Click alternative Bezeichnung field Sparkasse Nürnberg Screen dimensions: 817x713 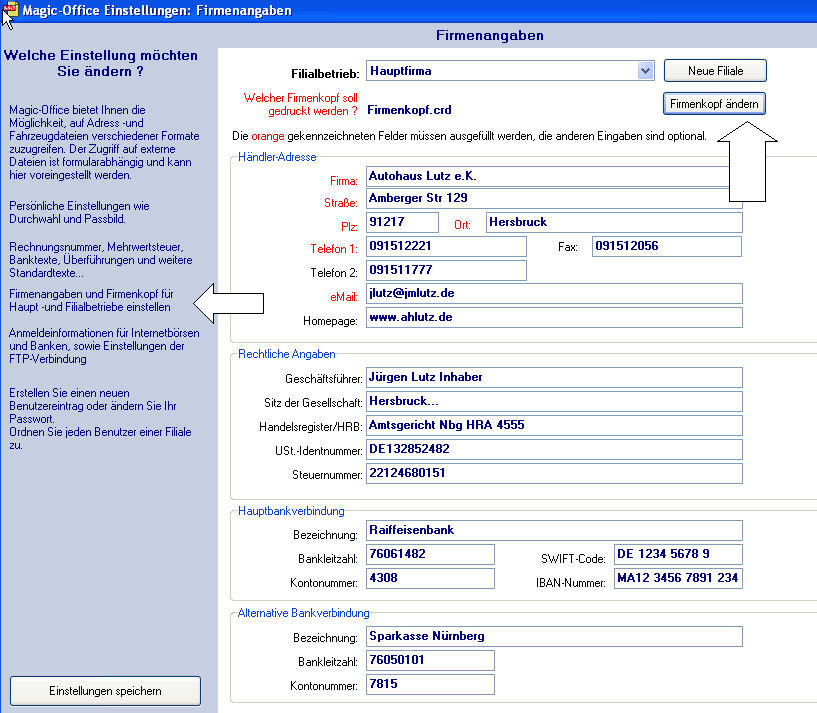pyautogui.click(x=554, y=636)
